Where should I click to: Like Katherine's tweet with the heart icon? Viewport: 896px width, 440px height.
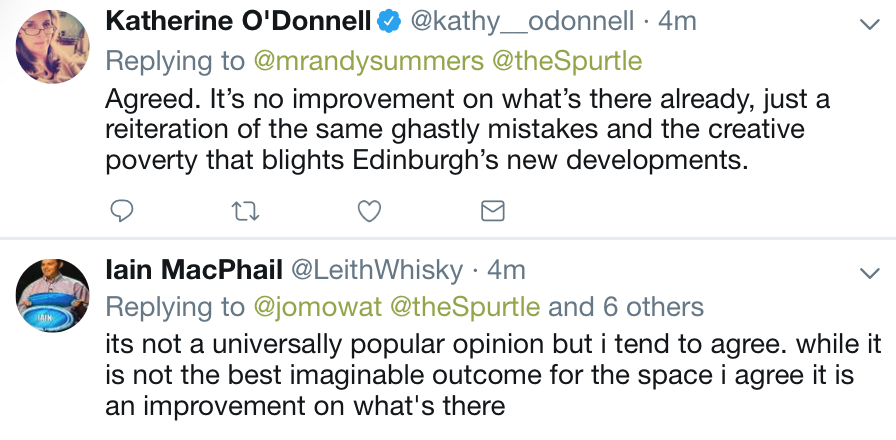369,211
